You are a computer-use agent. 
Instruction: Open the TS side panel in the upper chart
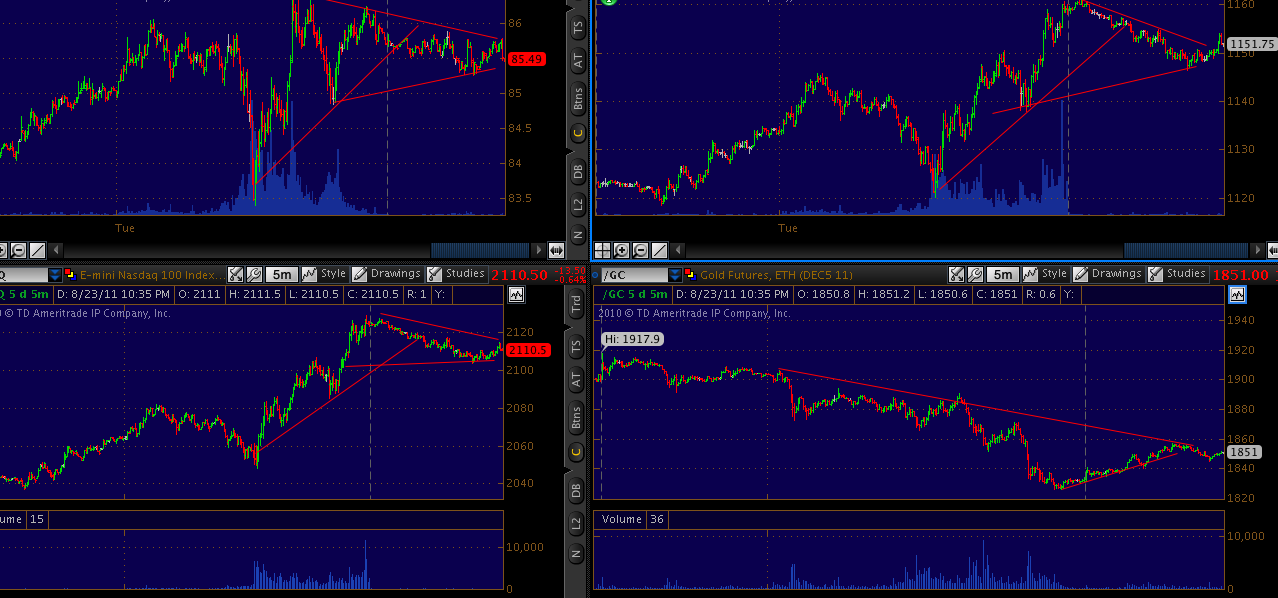[577, 29]
